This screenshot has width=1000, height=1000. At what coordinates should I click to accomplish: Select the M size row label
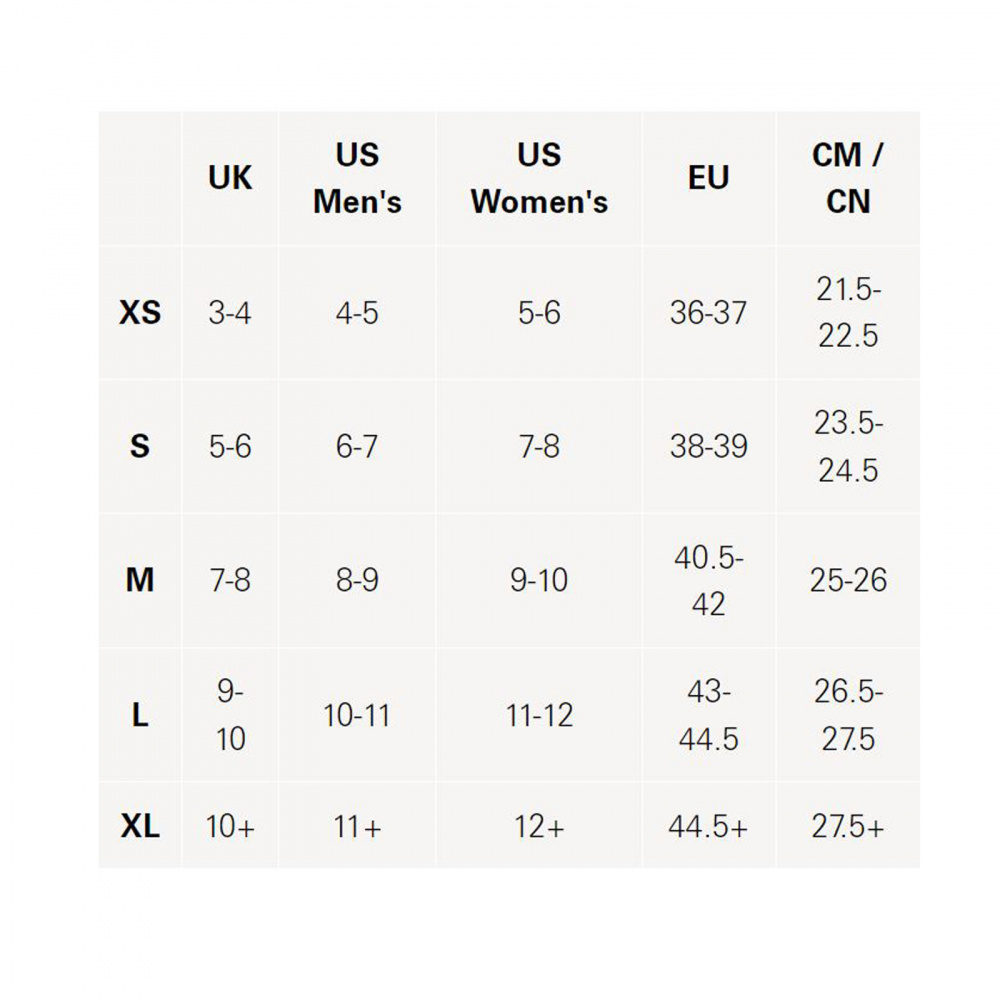click(140, 580)
